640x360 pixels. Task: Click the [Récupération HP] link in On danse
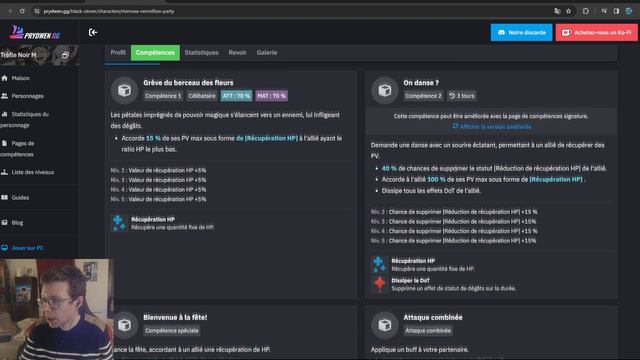pyautogui.click(x=556, y=180)
